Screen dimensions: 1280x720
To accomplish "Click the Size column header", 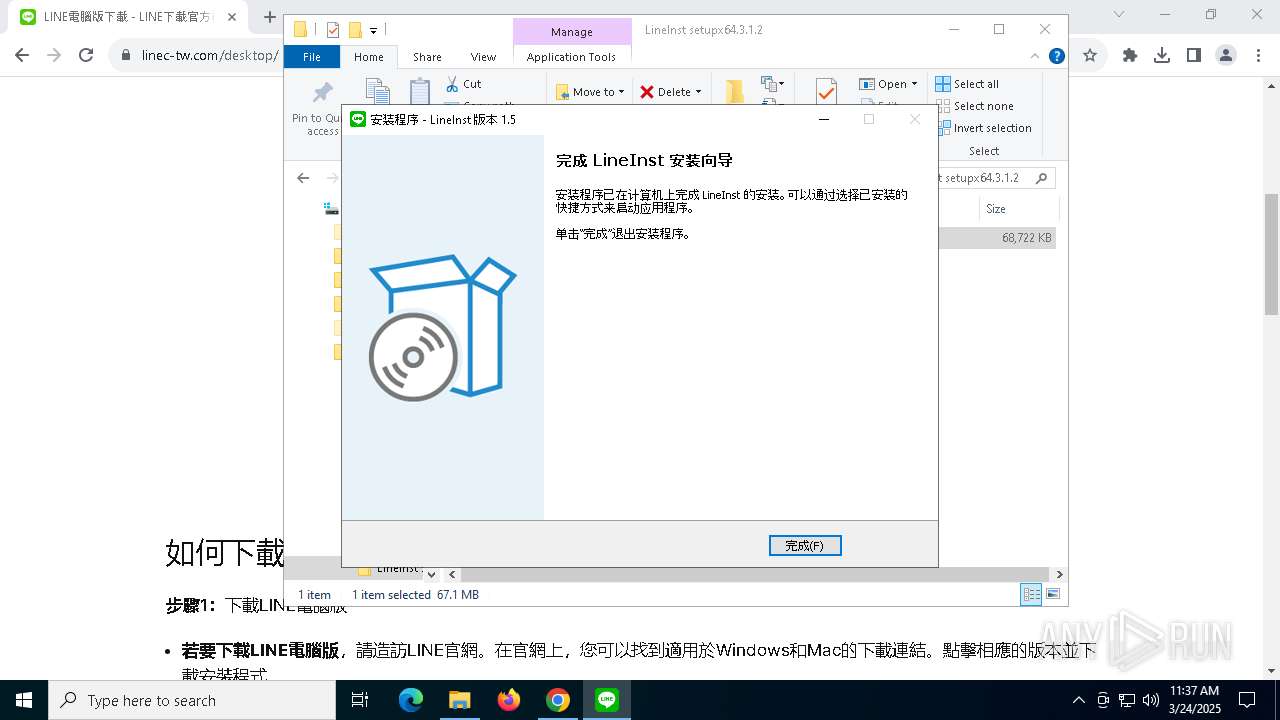I will tap(996, 209).
